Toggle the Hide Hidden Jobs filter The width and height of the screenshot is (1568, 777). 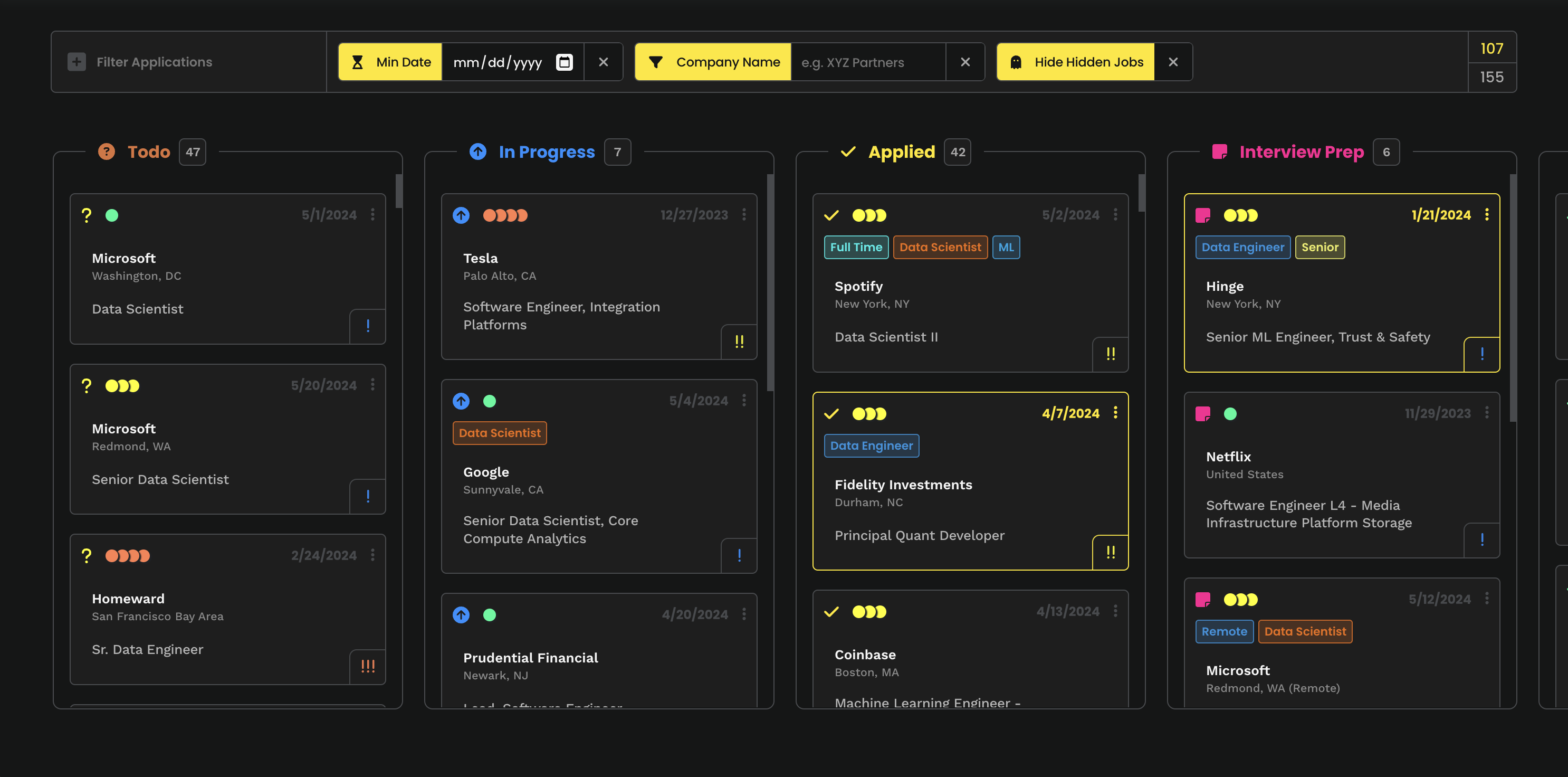coord(1076,62)
